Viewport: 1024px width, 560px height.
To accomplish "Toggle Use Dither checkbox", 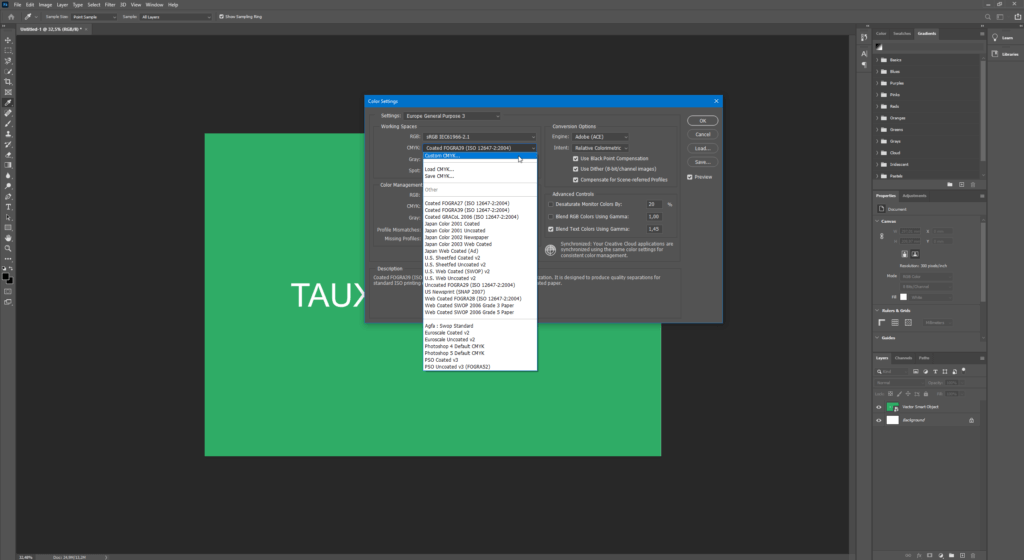I will [575, 169].
